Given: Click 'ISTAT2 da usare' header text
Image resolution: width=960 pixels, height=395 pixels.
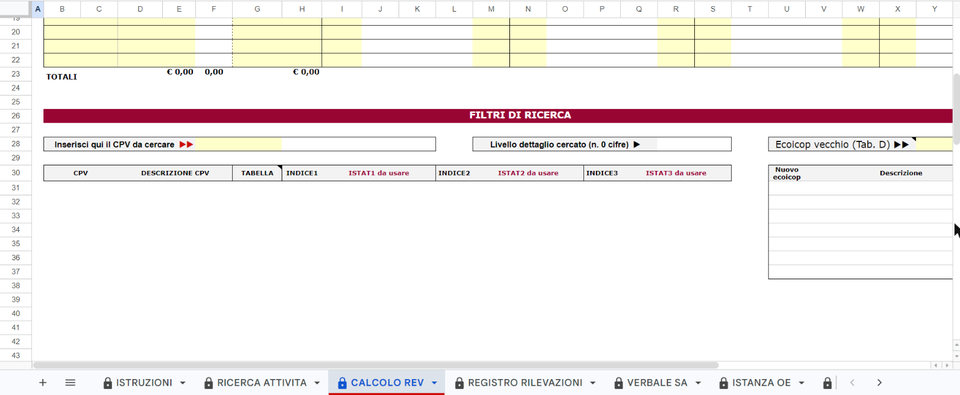Looking at the screenshot, I should pos(528,173).
